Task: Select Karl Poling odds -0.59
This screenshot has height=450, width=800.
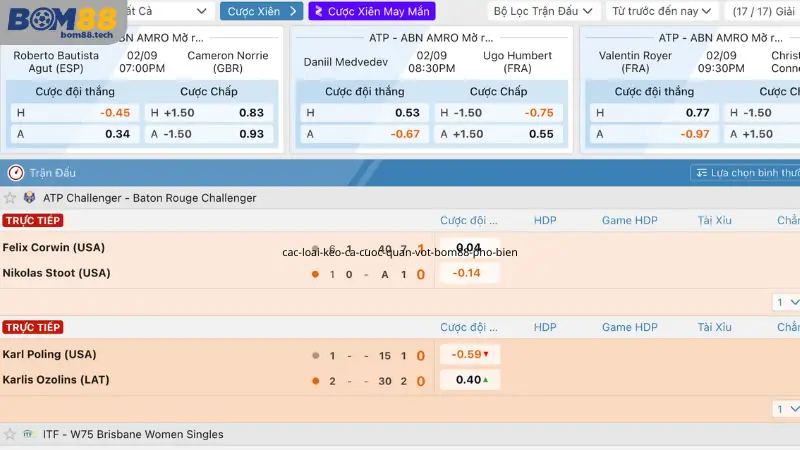Action: 469,354
